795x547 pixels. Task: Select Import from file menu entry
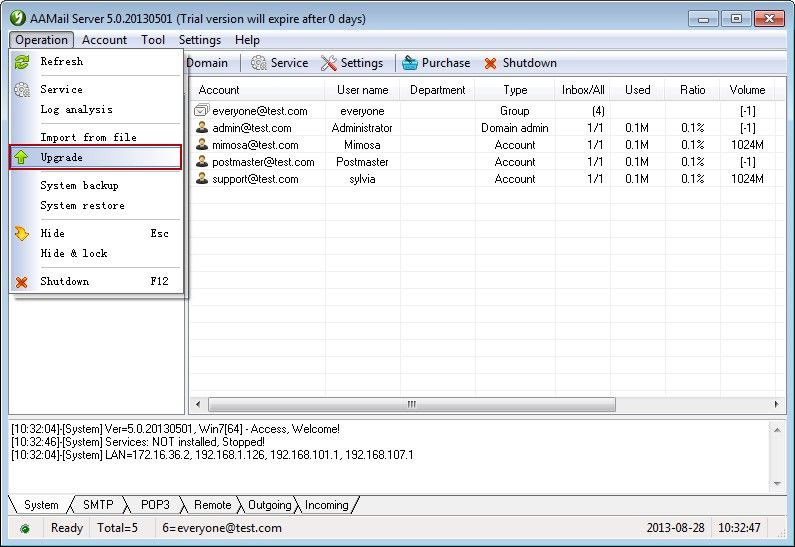pos(96,137)
